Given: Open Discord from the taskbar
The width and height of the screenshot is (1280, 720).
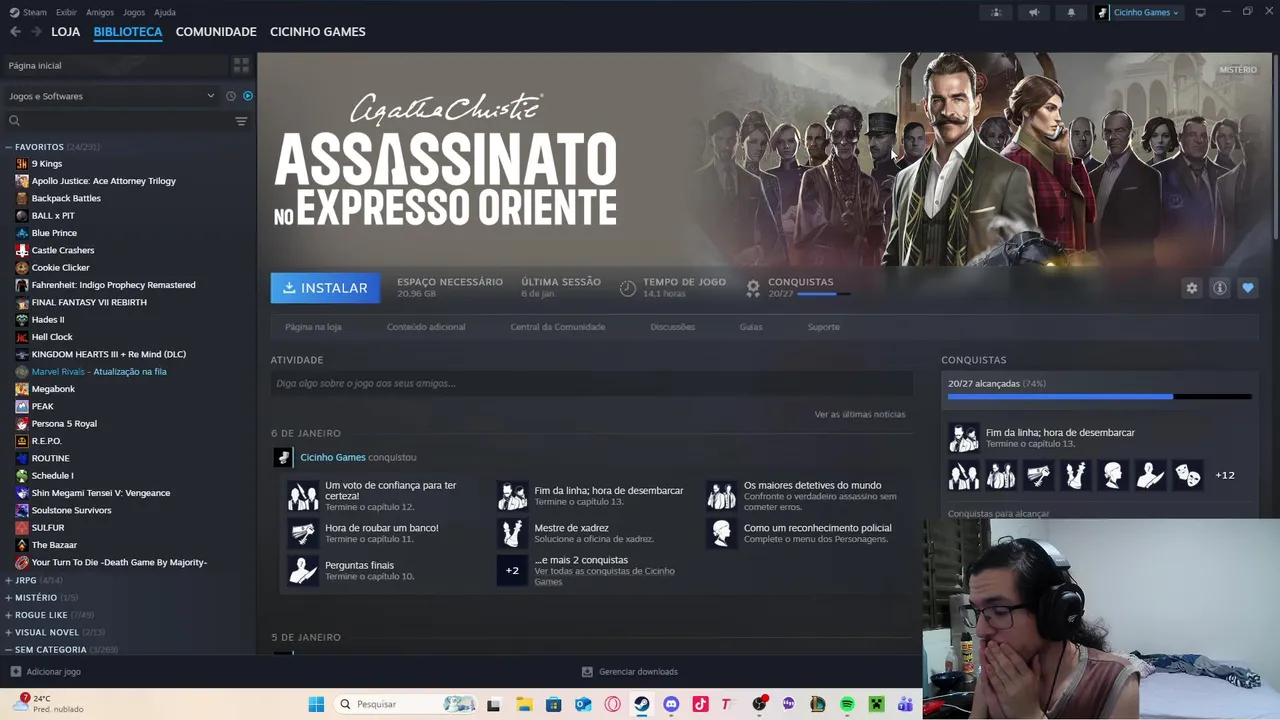Looking at the screenshot, I should [671, 704].
